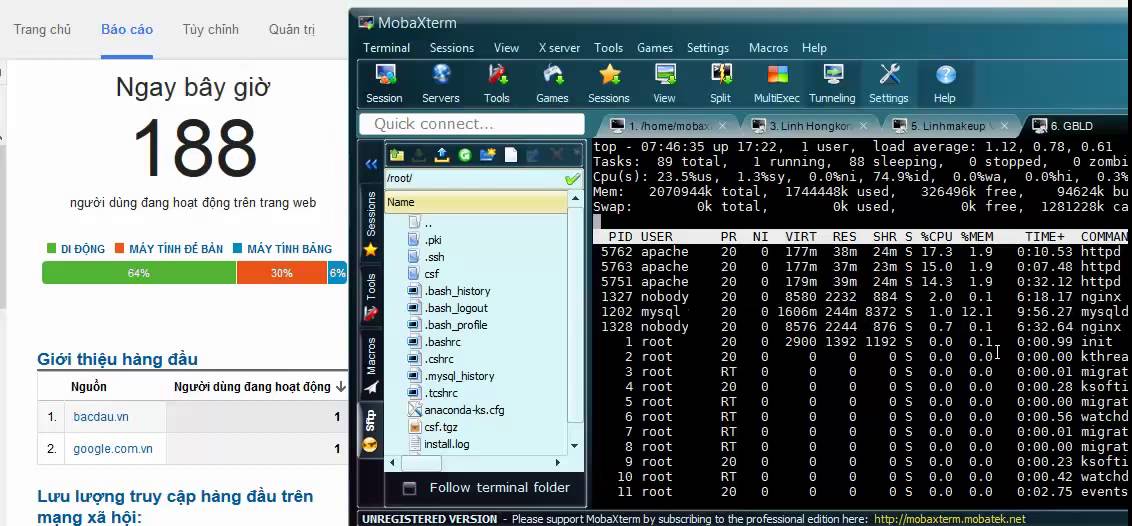
Task: Open the Quản trị tab in Analytics
Action: [x=292, y=30]
